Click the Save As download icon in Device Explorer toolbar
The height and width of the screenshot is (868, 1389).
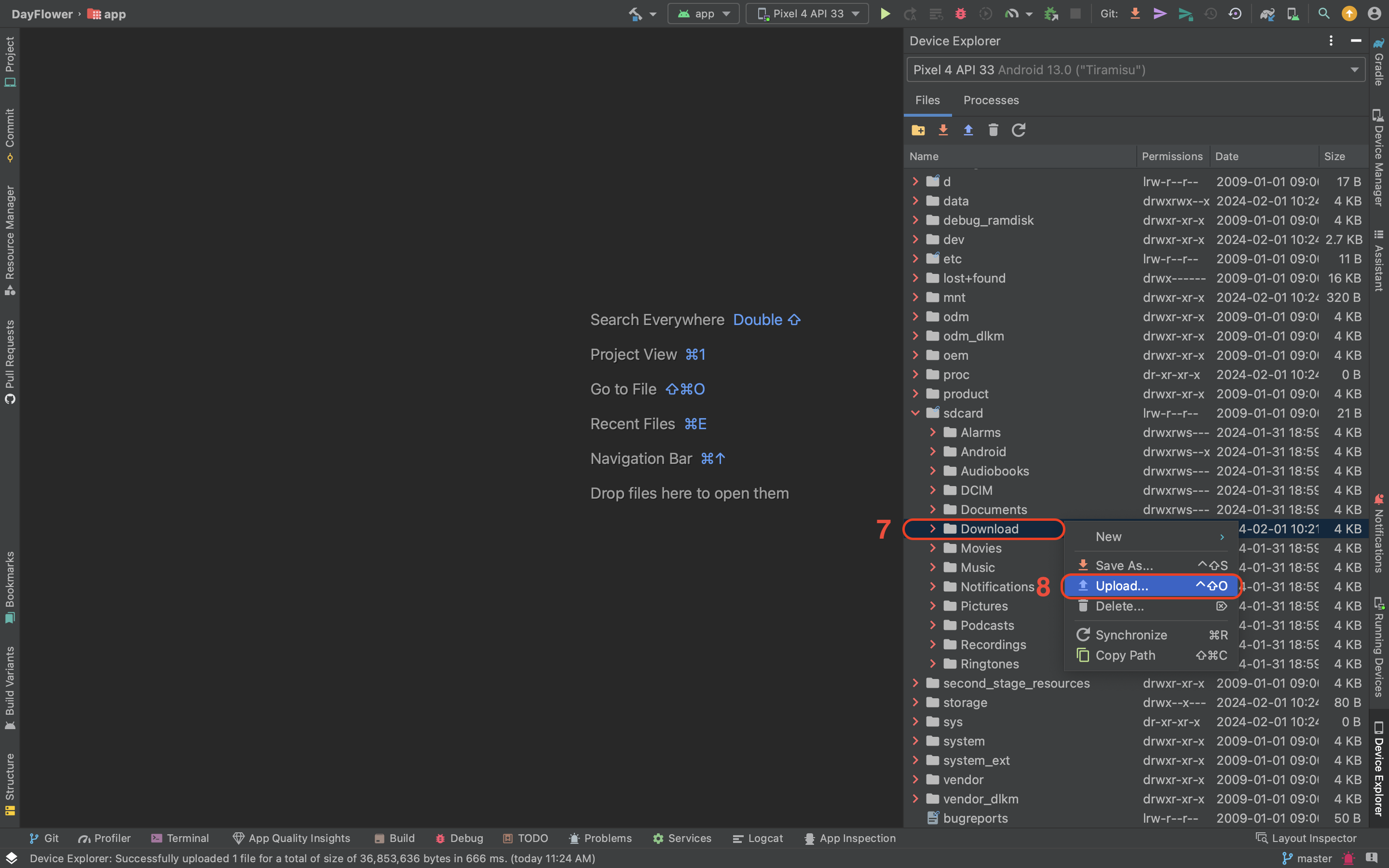943,130
